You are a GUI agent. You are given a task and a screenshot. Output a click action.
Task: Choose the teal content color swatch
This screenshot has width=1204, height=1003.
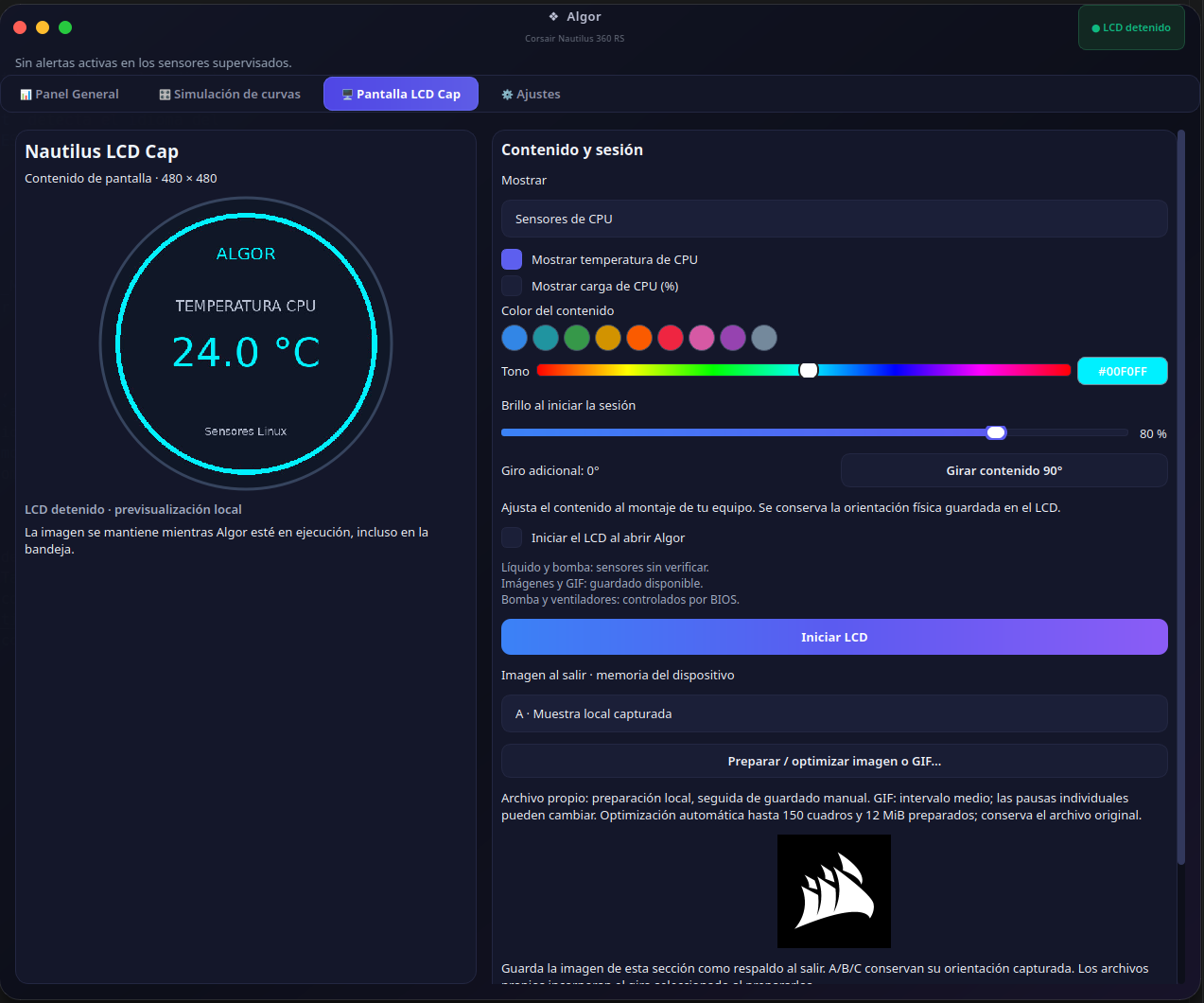click(546, 338)
